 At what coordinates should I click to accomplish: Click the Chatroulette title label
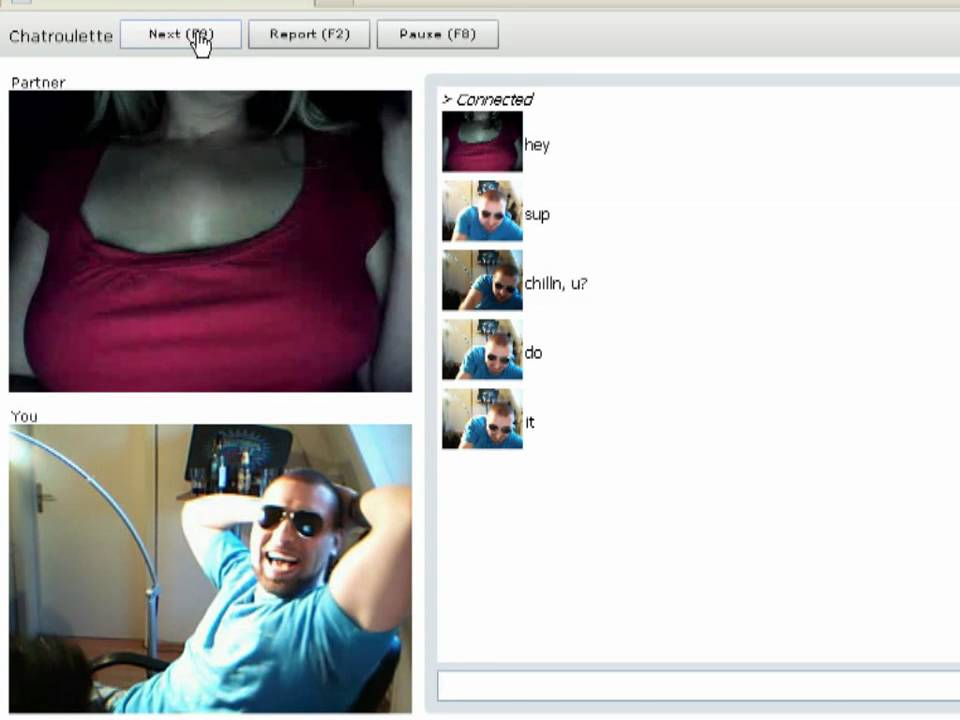[x=61, y=36]
